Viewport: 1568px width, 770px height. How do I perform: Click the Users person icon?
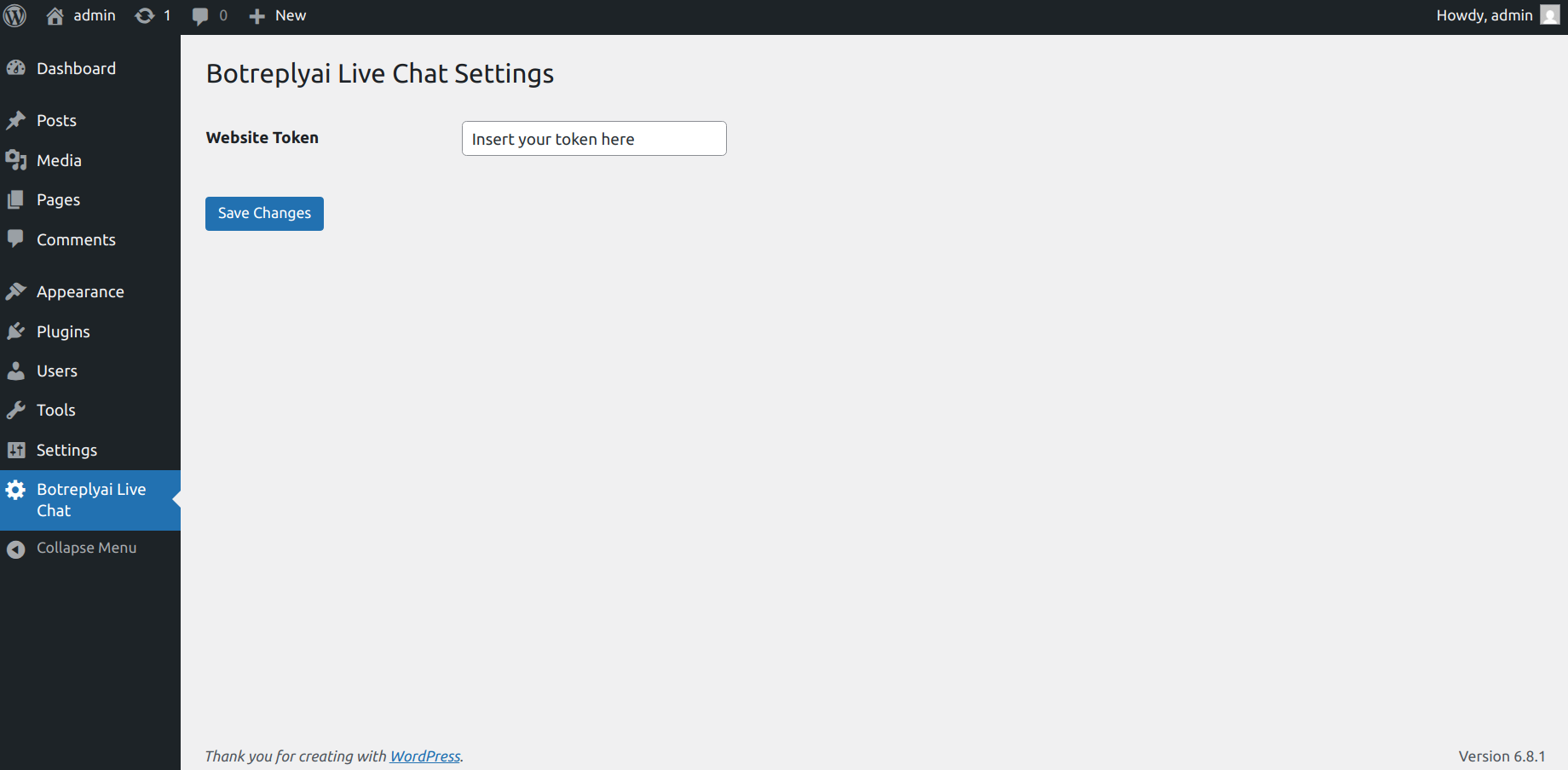tap(16, 371)
